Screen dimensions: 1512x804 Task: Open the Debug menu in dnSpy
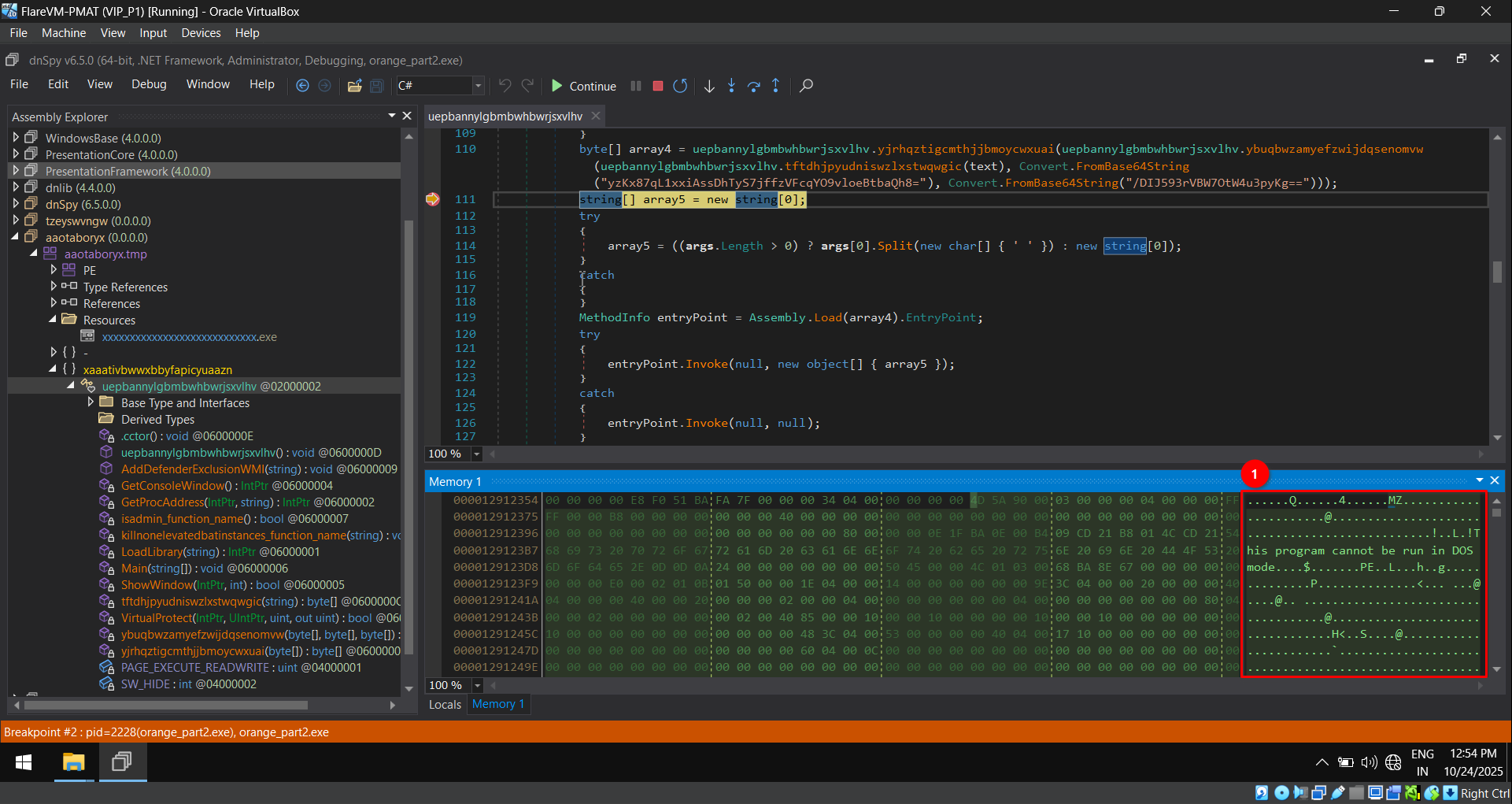click(x=149, y=84)
